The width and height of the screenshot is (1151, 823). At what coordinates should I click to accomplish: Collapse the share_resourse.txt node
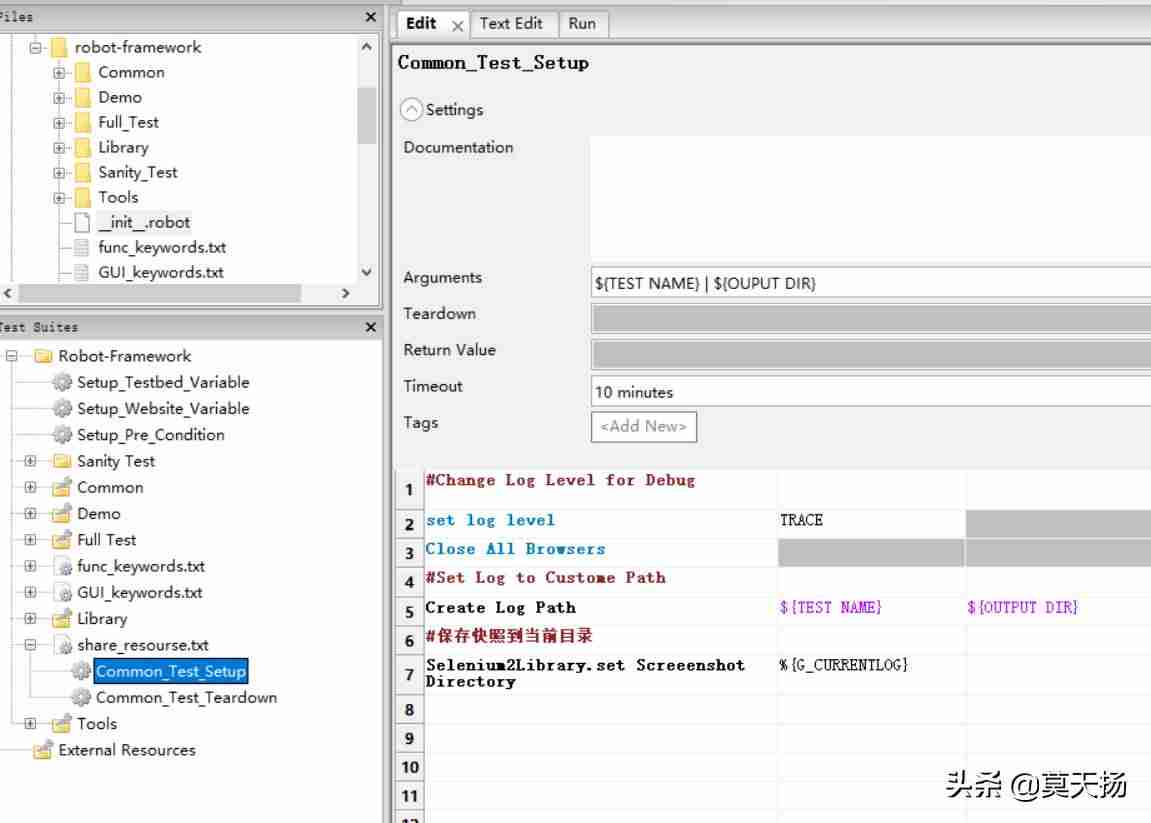(x=30, y=645)
